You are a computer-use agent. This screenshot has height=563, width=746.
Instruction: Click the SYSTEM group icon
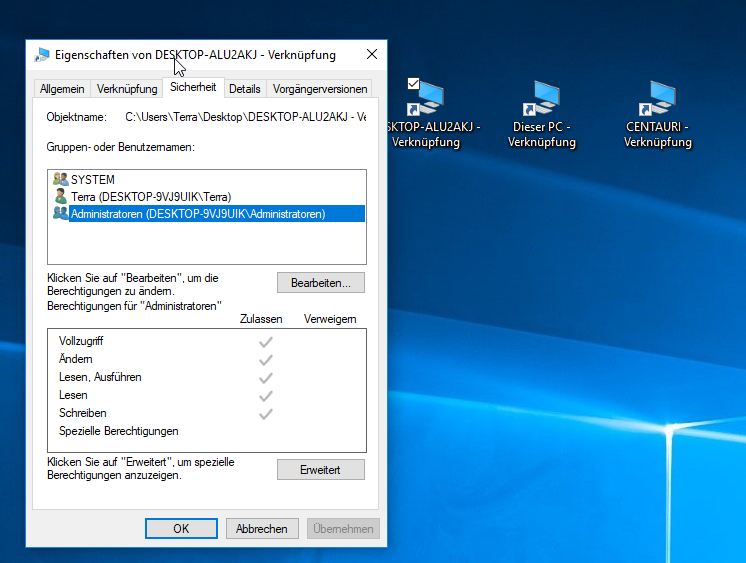point(60,179)
